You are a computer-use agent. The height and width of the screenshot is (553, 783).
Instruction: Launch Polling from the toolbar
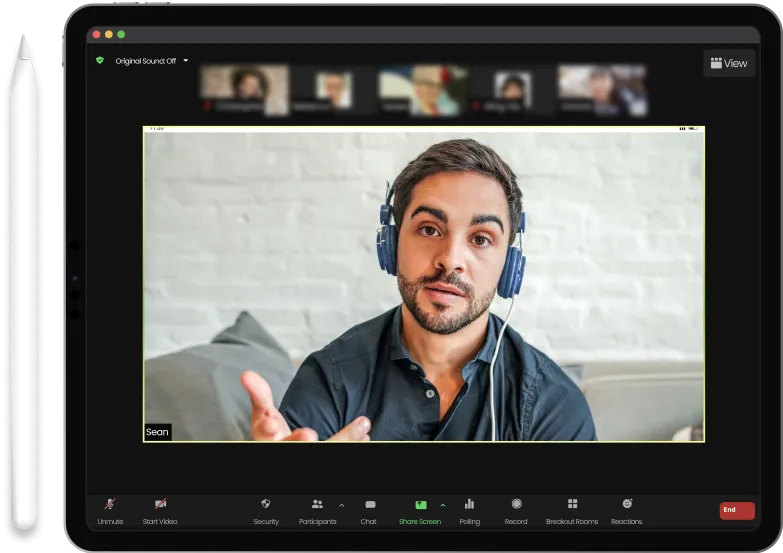point(469,505)
